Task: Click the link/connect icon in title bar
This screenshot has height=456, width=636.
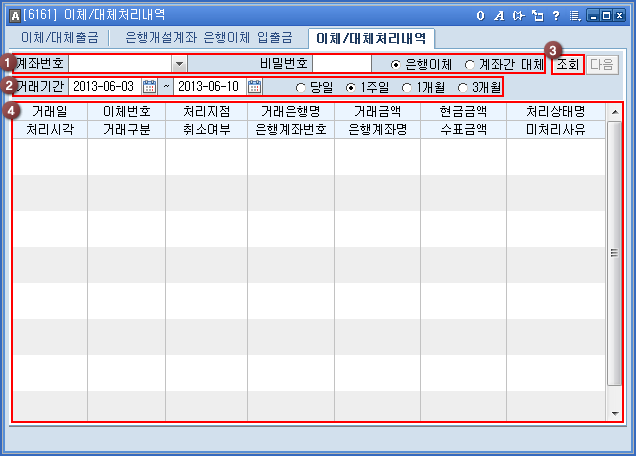Action: click(517, 15)
